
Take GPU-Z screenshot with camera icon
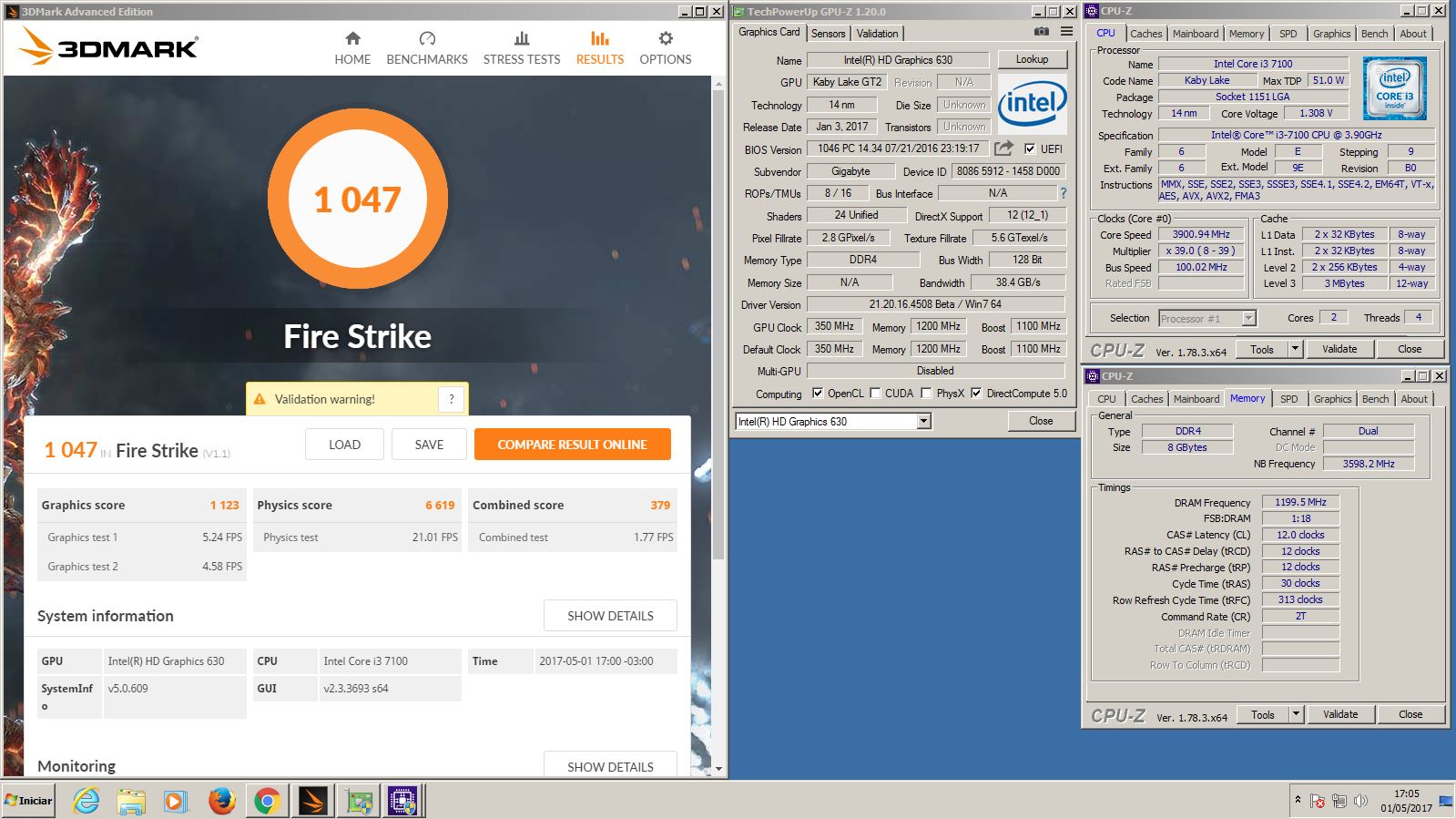tap(1042, 32)
